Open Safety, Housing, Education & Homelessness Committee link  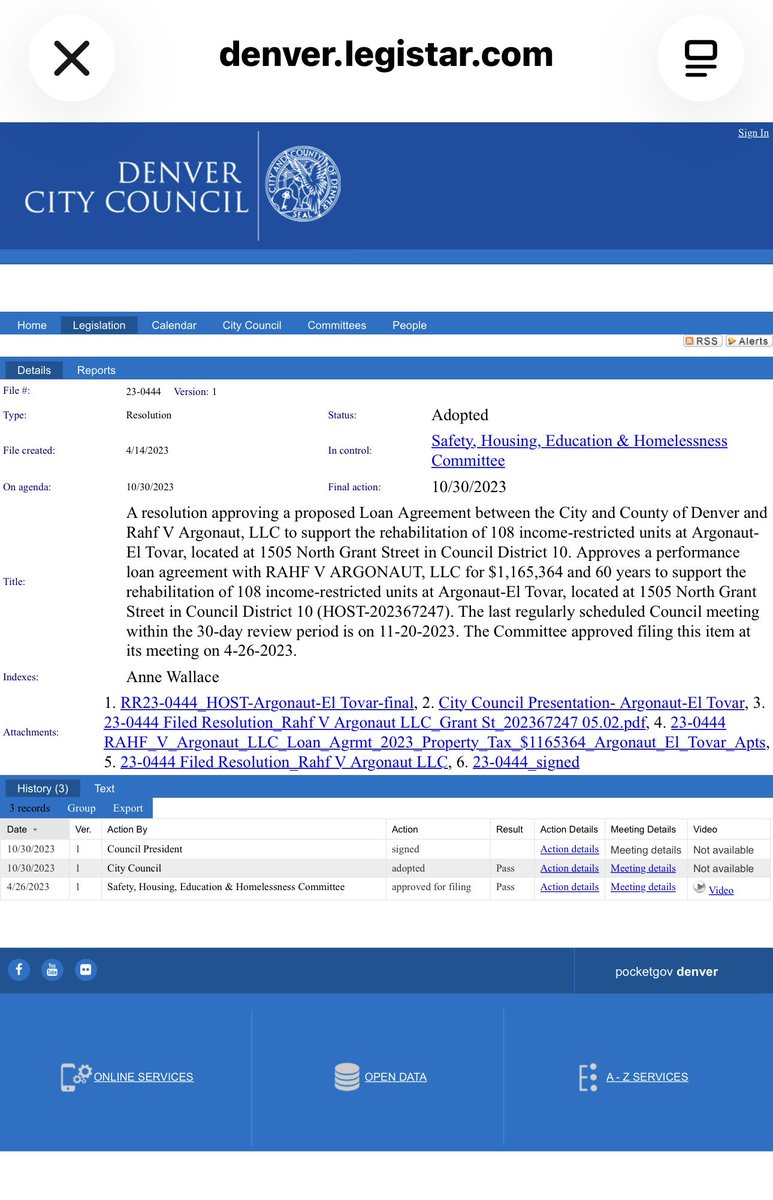pyautogui.click(x=579, y=451)
